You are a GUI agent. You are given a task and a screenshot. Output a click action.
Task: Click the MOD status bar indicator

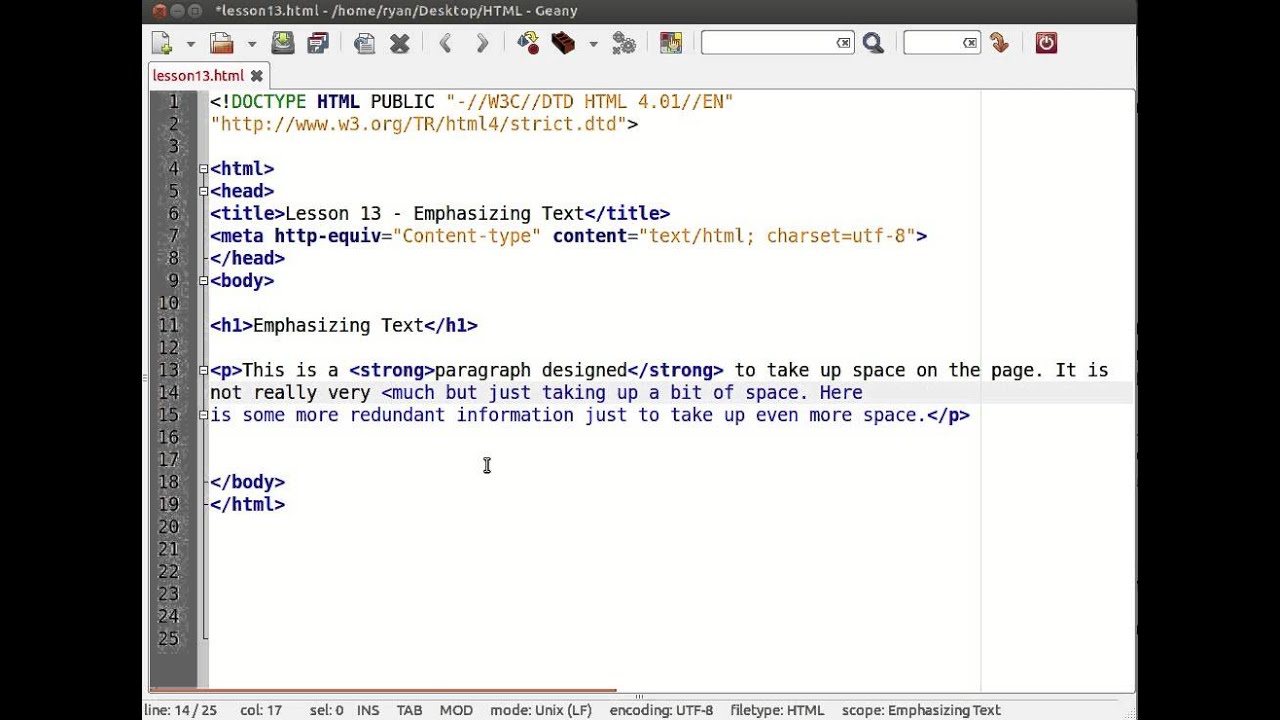(x=456, y=710)
